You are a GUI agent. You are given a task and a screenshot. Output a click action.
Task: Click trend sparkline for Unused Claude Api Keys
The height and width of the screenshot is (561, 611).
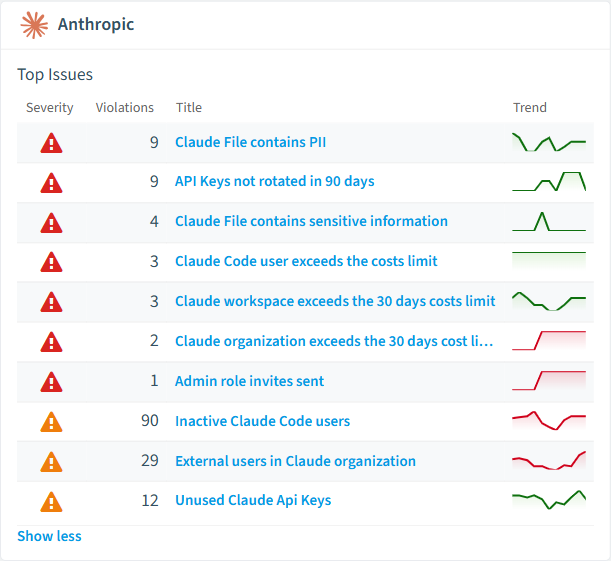click(549, 500)
